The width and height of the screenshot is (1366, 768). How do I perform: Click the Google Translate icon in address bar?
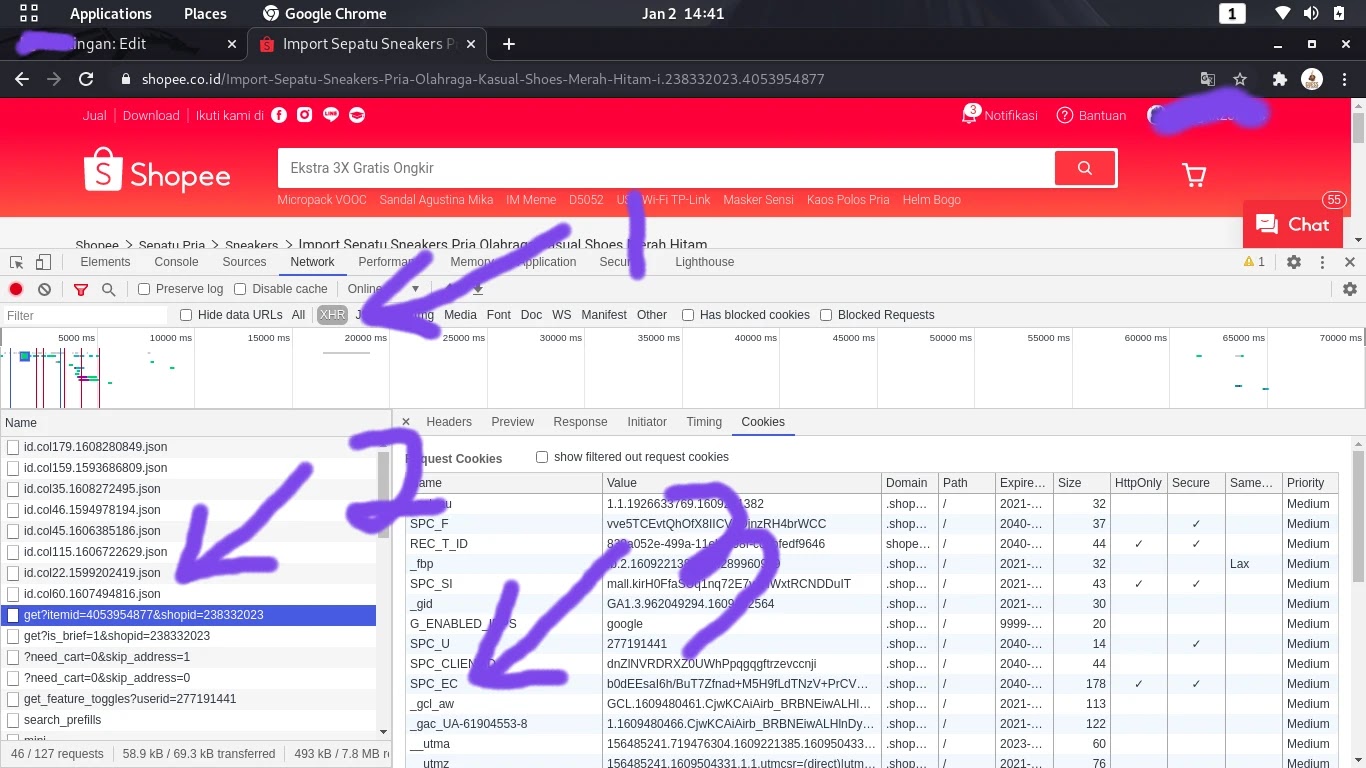[x=1208, y=79]
